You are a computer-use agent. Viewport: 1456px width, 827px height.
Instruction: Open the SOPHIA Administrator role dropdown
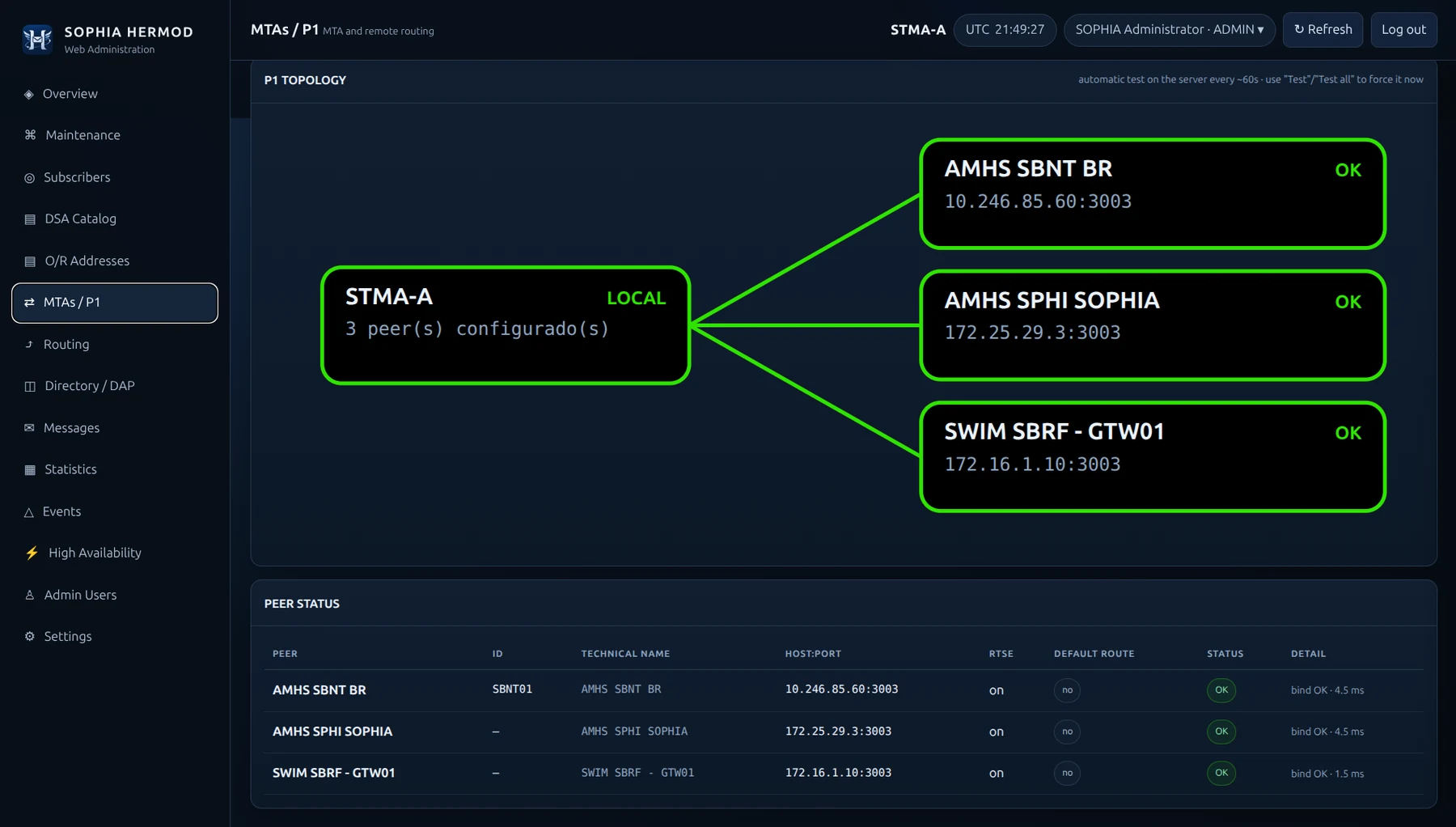tap(1170, 30)
